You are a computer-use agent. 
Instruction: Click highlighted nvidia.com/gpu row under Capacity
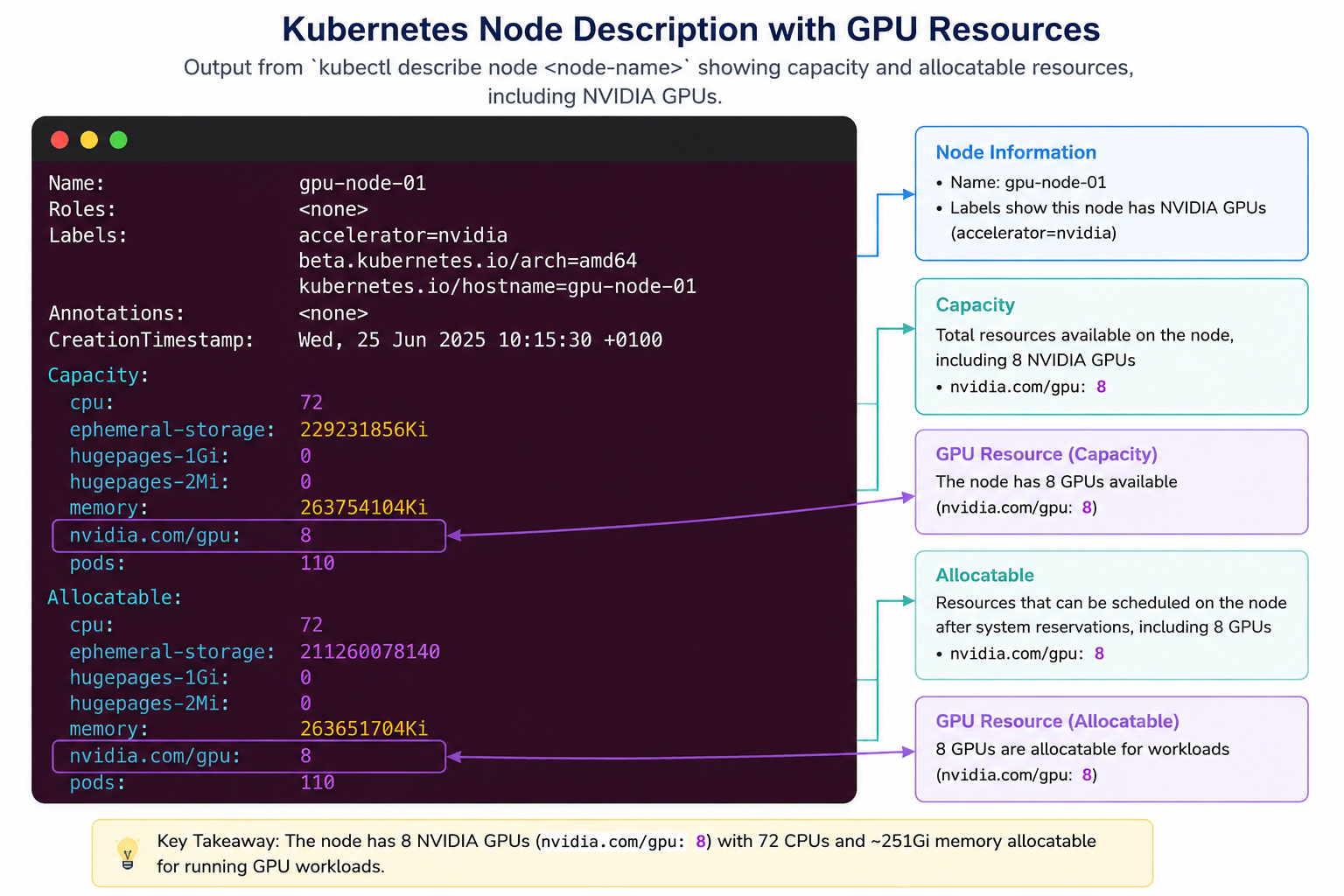(x=248, y=535)
